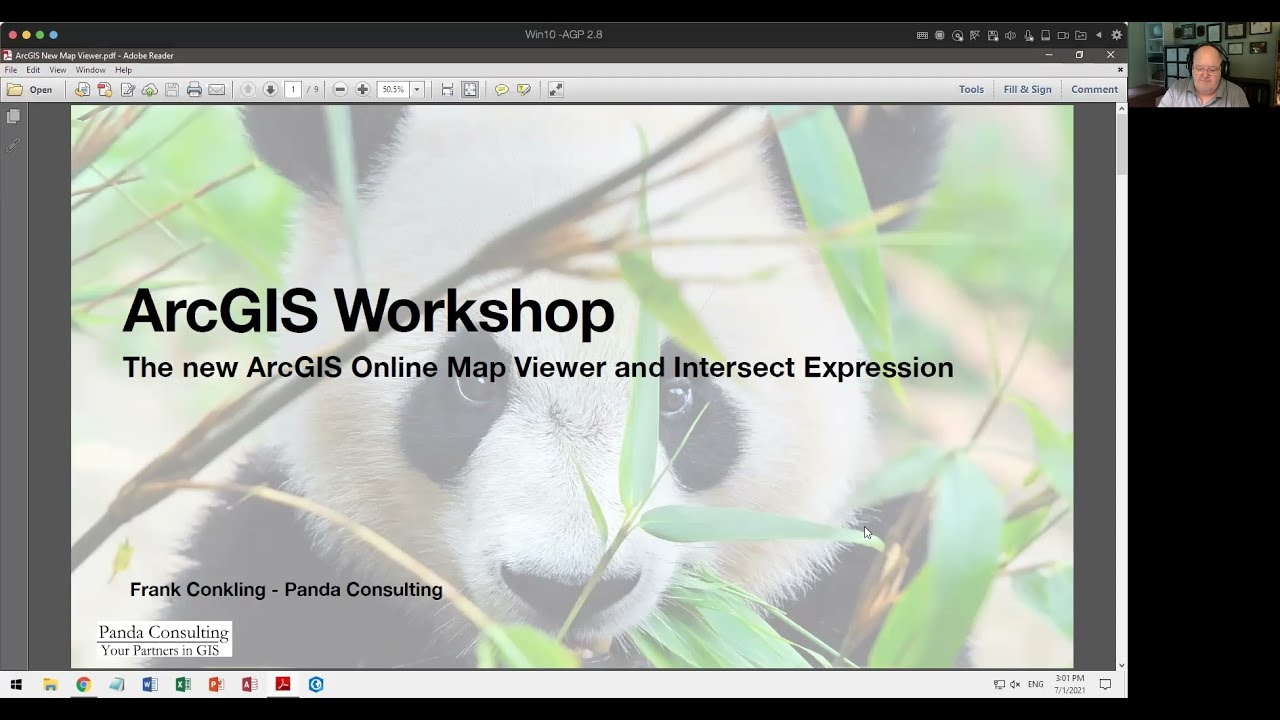This screenshot has width=1280, height=720.
Task: Open Google Chrome from the taskbar
Action: (x=83, y=684)
